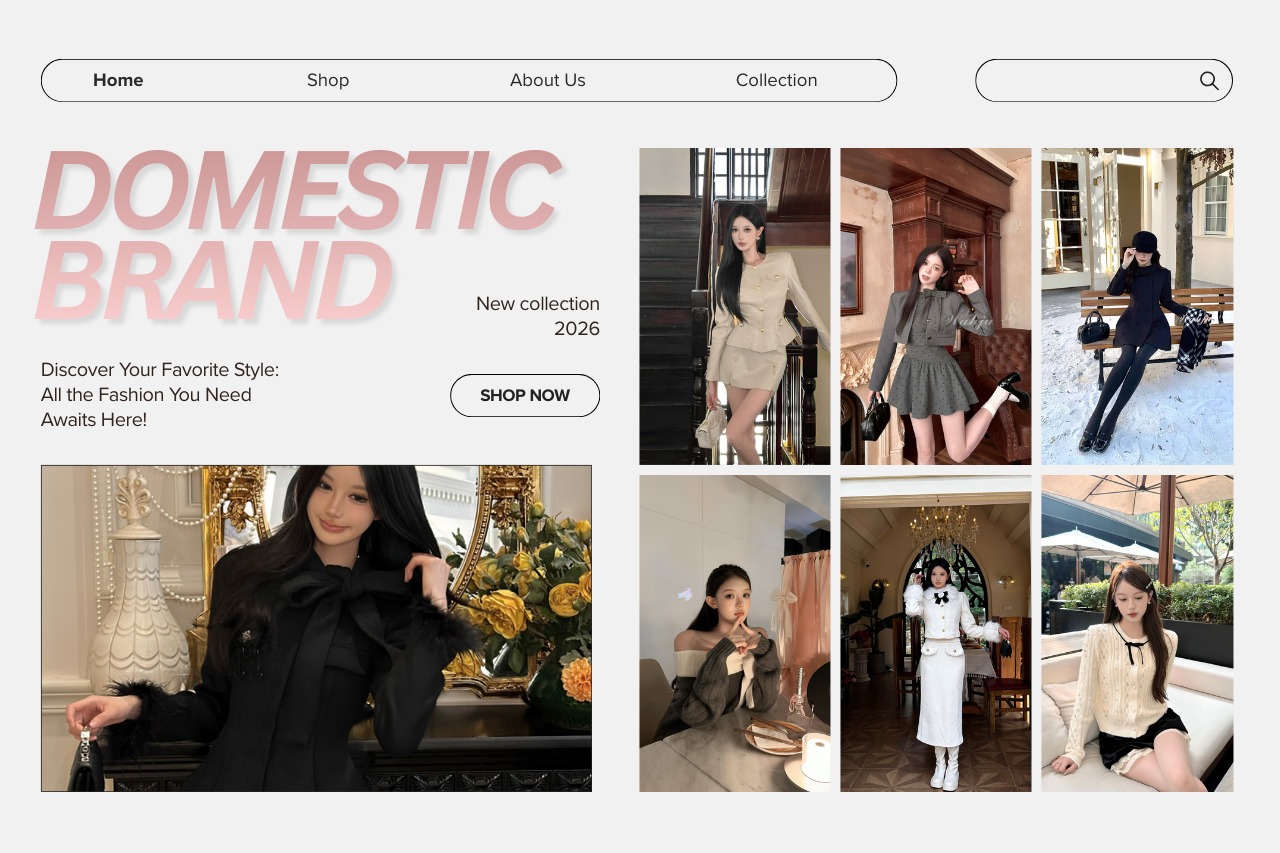Open the About Us page
Screen dimensions: 1280x853
click(x=548, y=80)
